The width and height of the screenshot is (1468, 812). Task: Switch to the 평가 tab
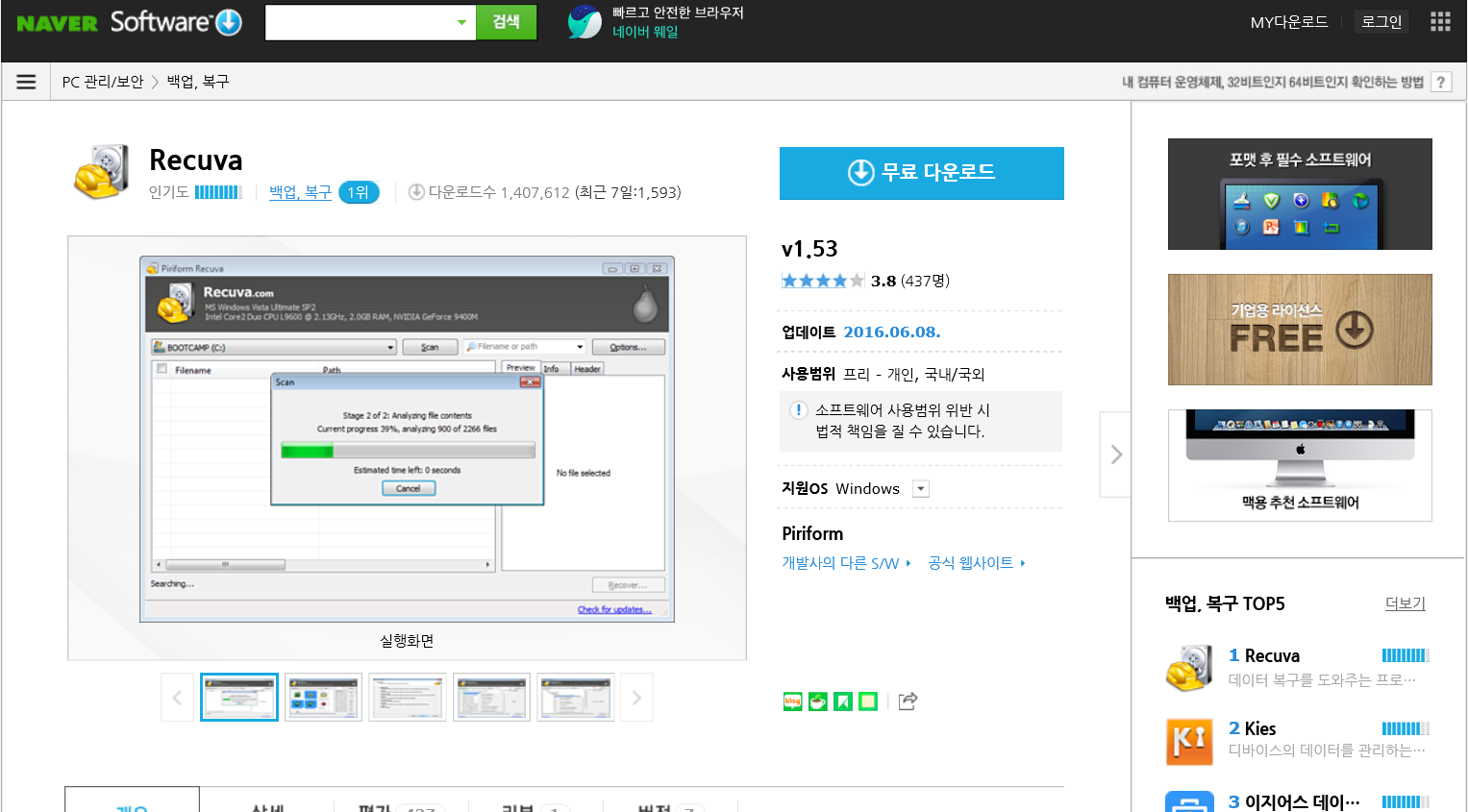(x=400, y=805)
